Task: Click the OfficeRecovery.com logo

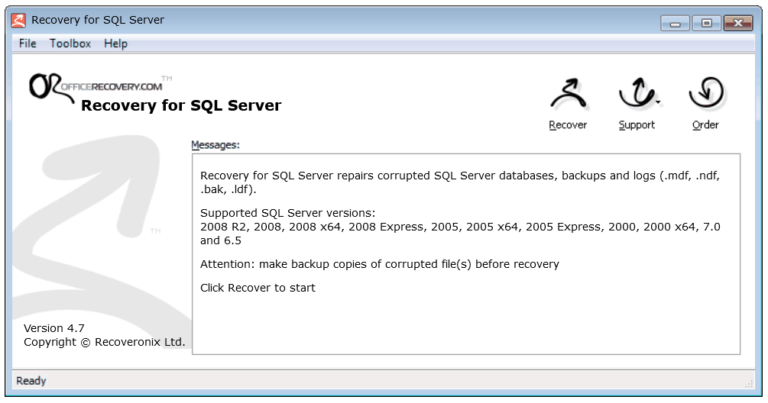Action: [x=98, y=88]
